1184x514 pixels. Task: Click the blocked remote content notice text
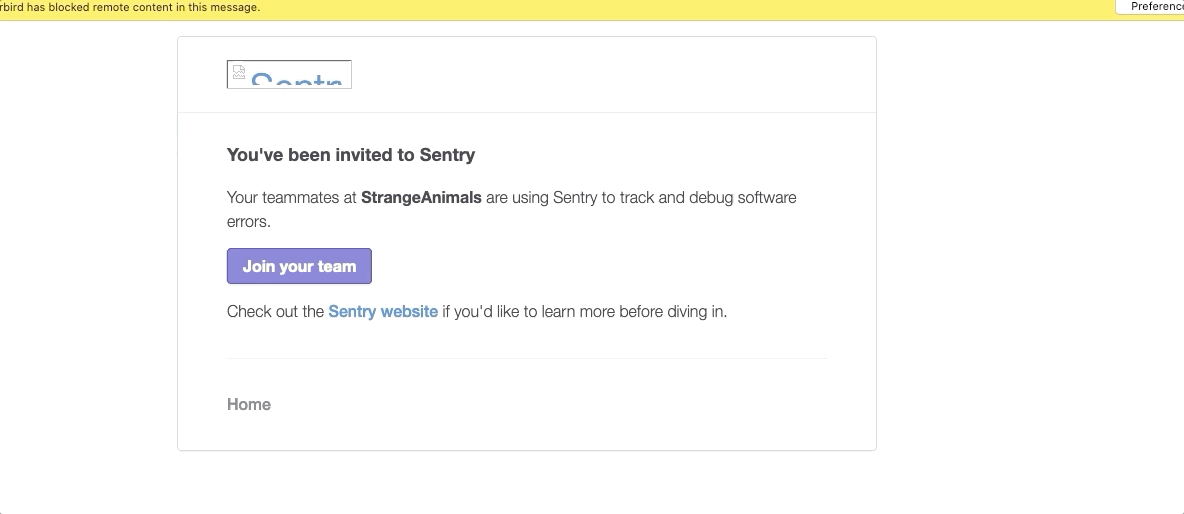pyautogui.click(x=130, y=8)
